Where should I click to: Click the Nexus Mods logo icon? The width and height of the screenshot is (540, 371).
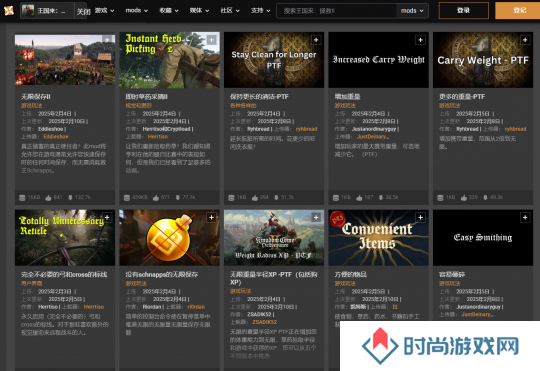tap(9, 11)
